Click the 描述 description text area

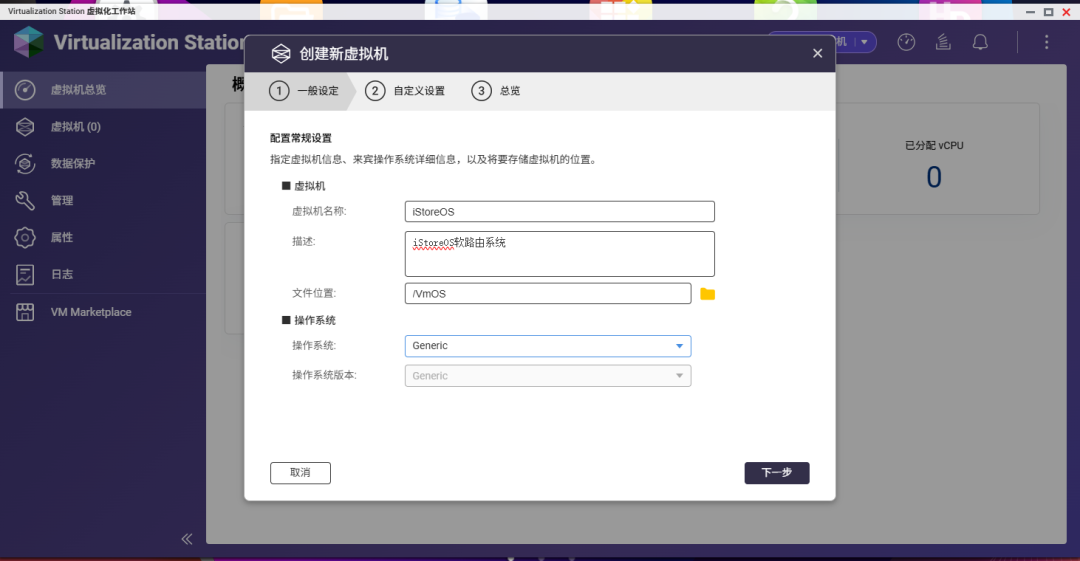point(559,254)
